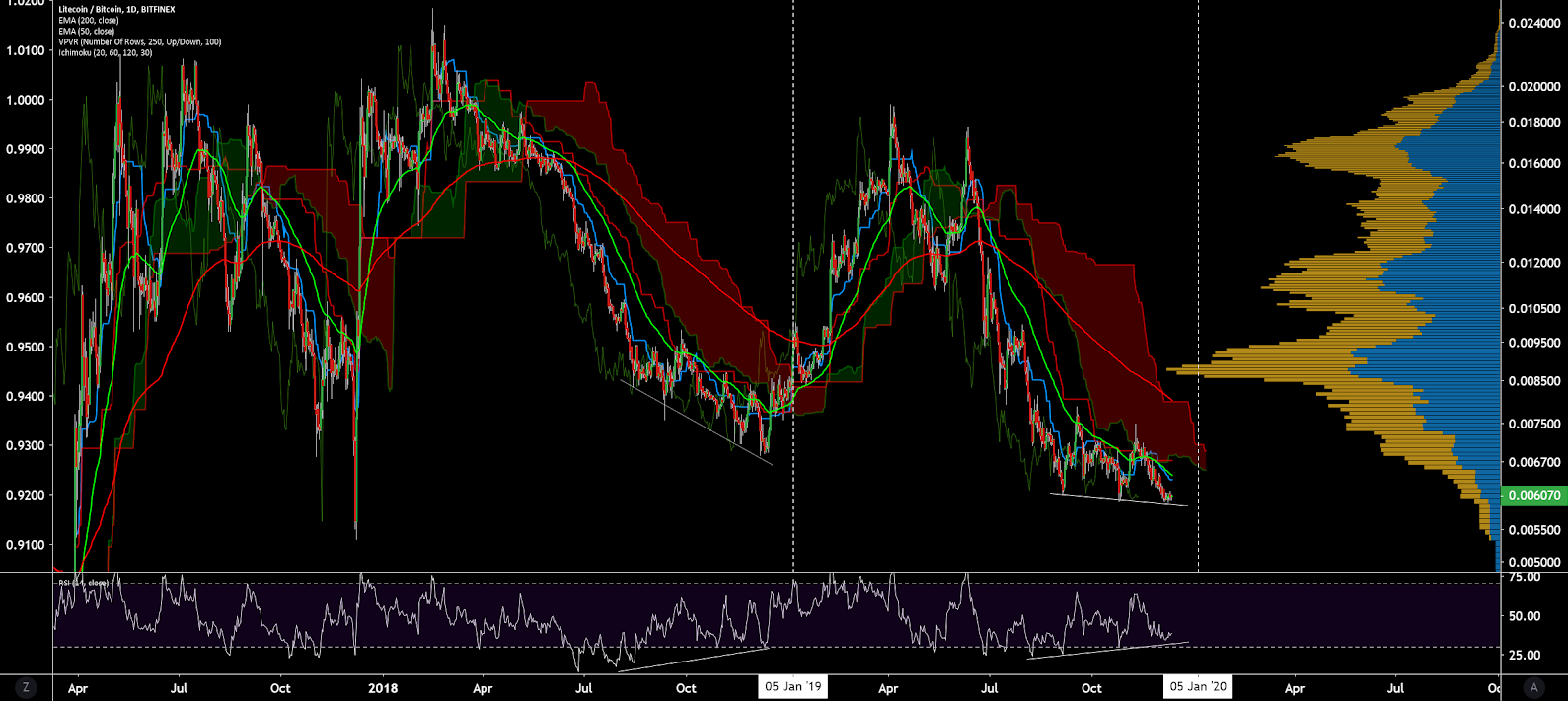
Task: Click the 0.9500 left price scale label
Action: [x=25, y=347]
